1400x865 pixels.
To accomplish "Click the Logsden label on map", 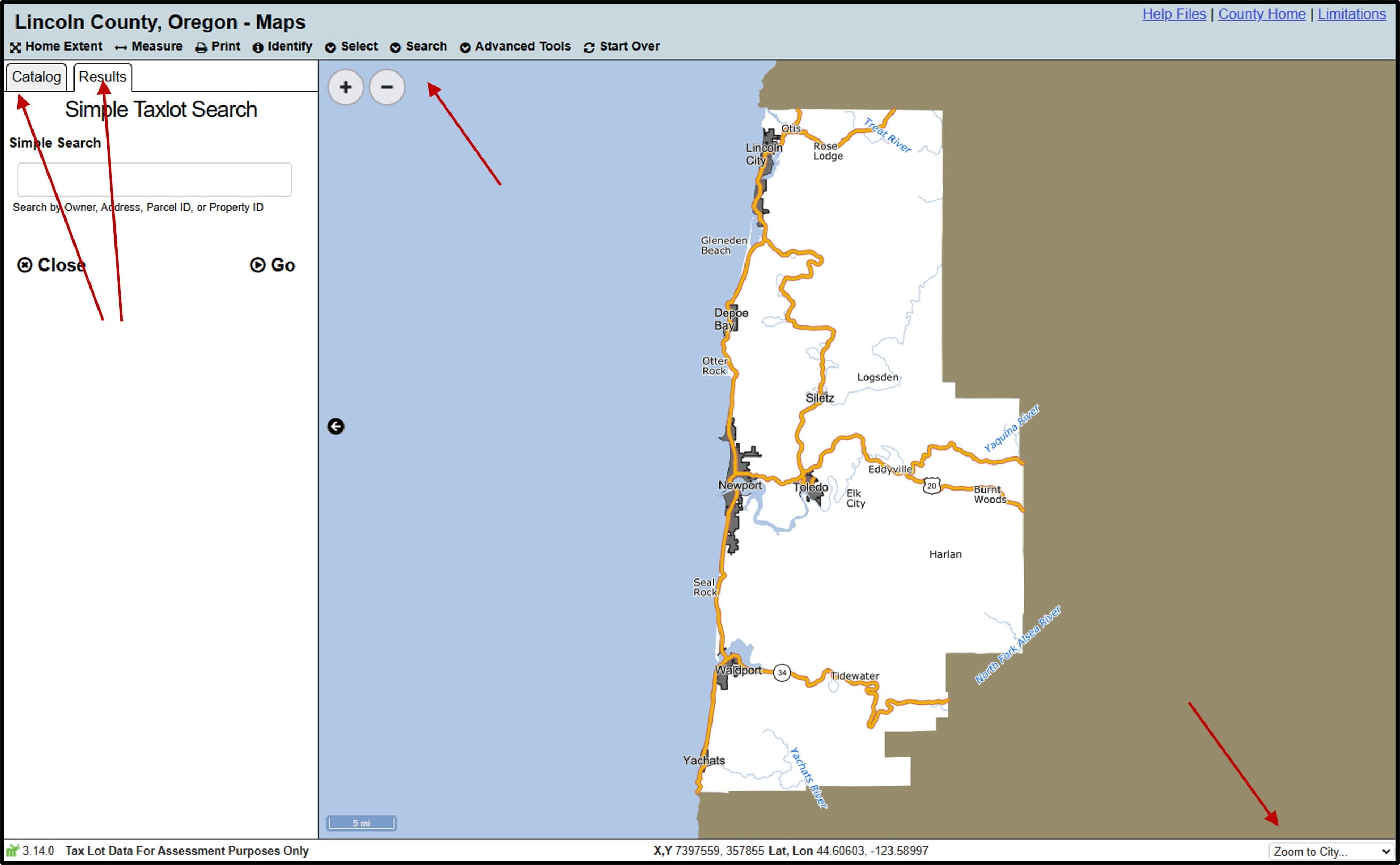I will 878,377.
